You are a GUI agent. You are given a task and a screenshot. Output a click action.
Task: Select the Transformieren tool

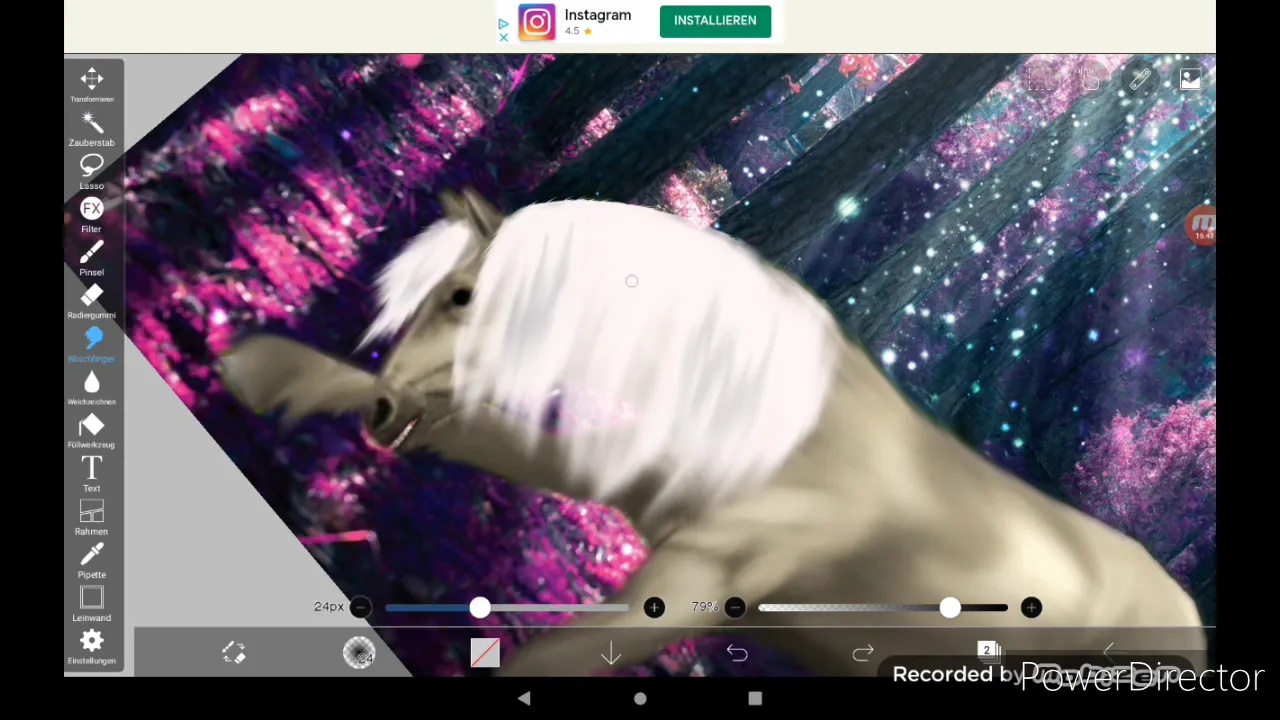pyautogui.click(x=92, y=84)
